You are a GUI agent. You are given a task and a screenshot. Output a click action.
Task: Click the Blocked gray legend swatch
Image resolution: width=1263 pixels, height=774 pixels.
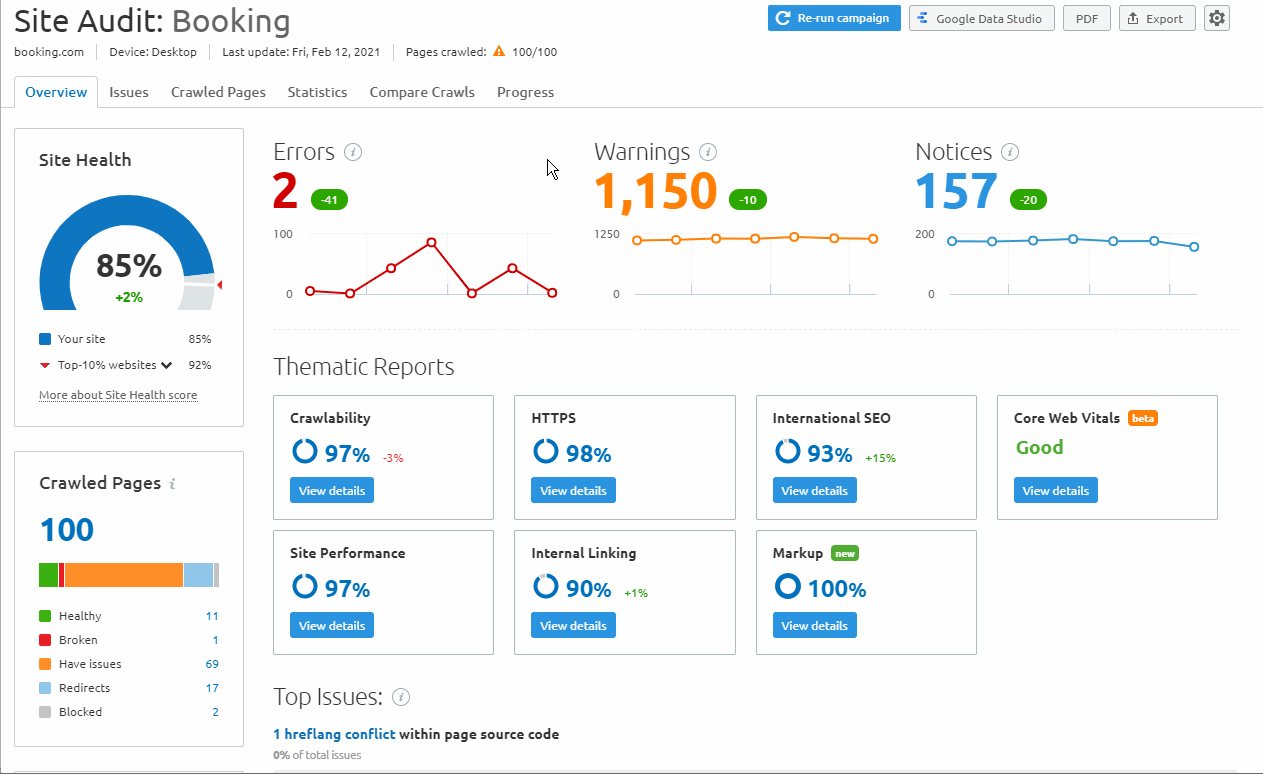coord(45,712)
